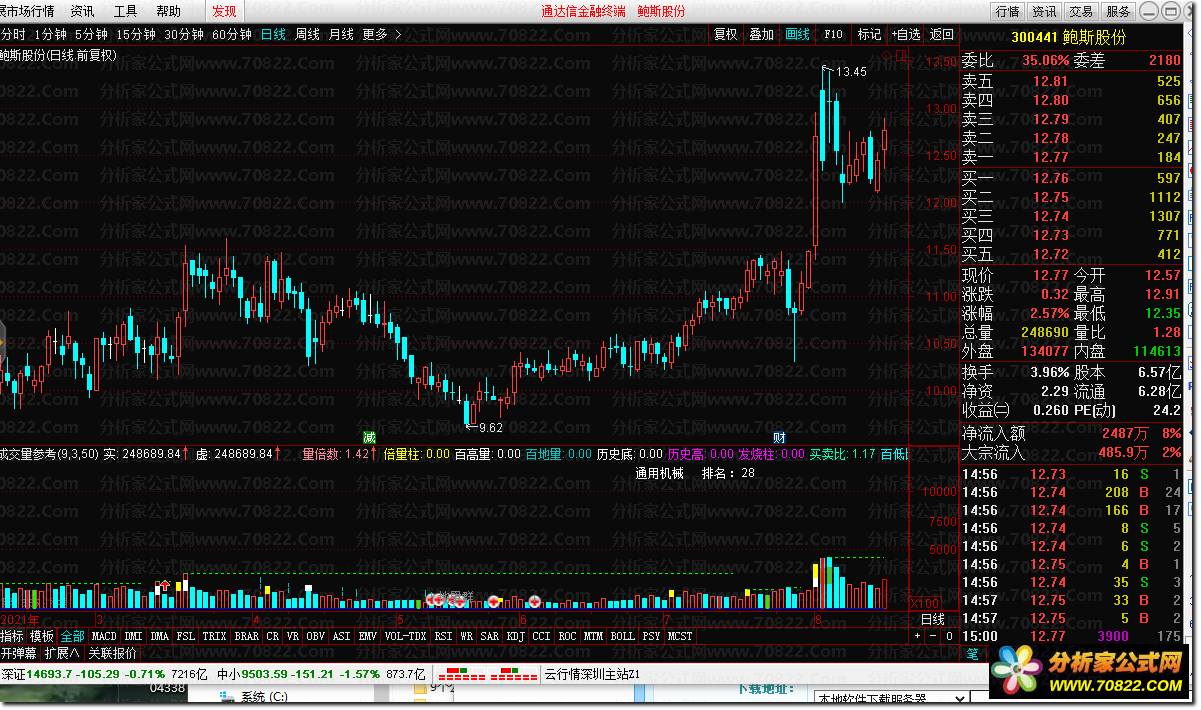The width and height of the screenshot is (1201, 710).
Task: Switch to the 5分钟 period
Action: 91,34
